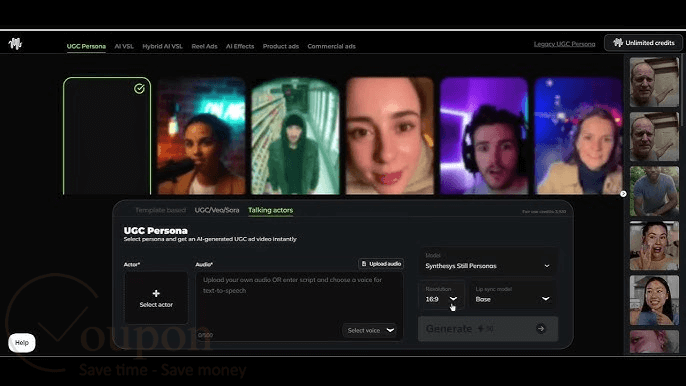Follow the Legacy UGC Persona link
Image resolution: width=686 pixels, height=386 pixels.
[564, 44]
